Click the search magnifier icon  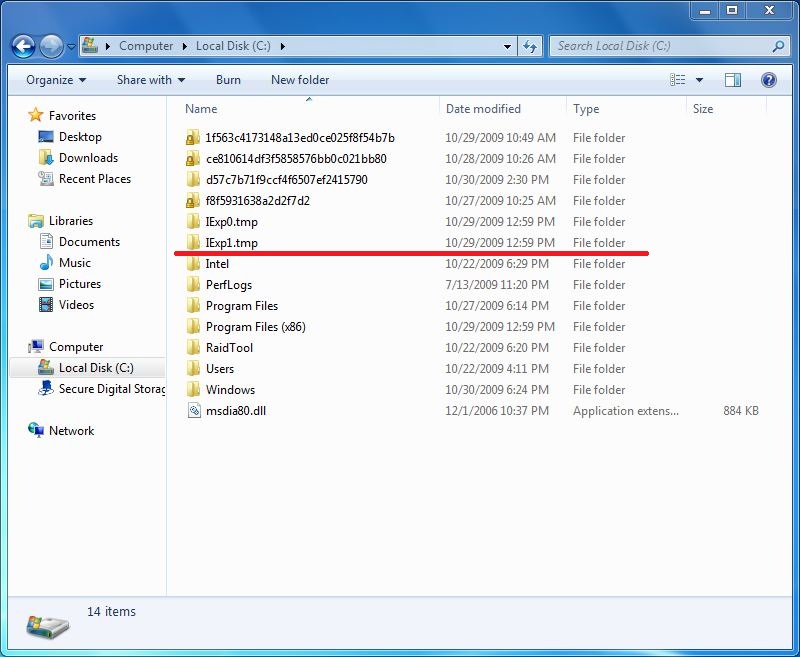(x=778, y=46)
